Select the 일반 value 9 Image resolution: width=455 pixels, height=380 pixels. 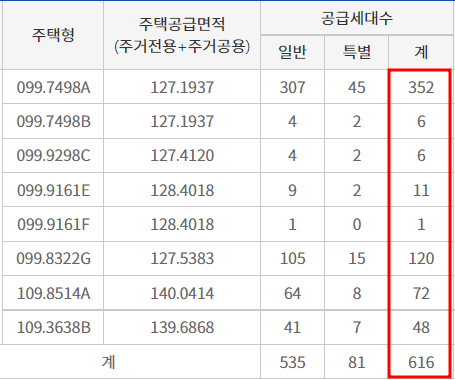pyautogui.click(x=292, y=191)
